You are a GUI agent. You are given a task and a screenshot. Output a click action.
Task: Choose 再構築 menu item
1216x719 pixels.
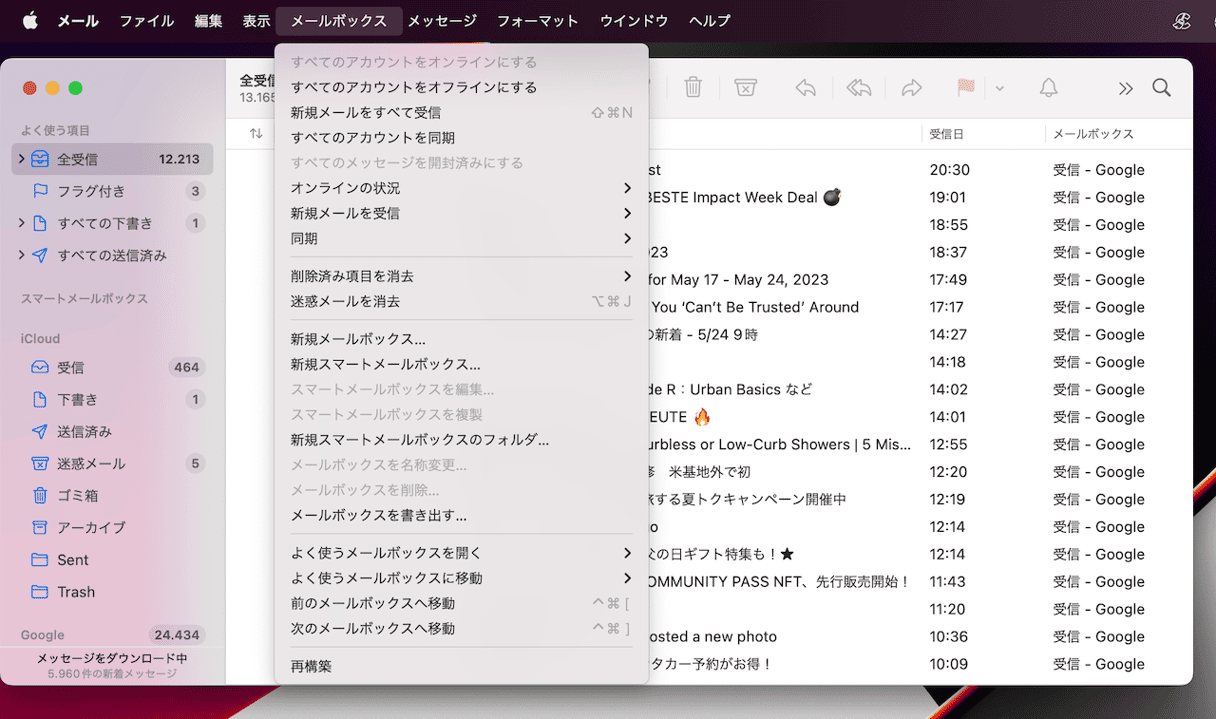[461, 666]
